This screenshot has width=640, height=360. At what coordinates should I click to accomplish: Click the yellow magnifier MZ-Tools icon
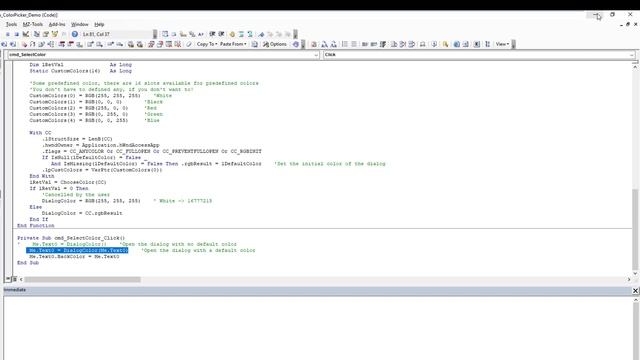[x=446, y=44]
